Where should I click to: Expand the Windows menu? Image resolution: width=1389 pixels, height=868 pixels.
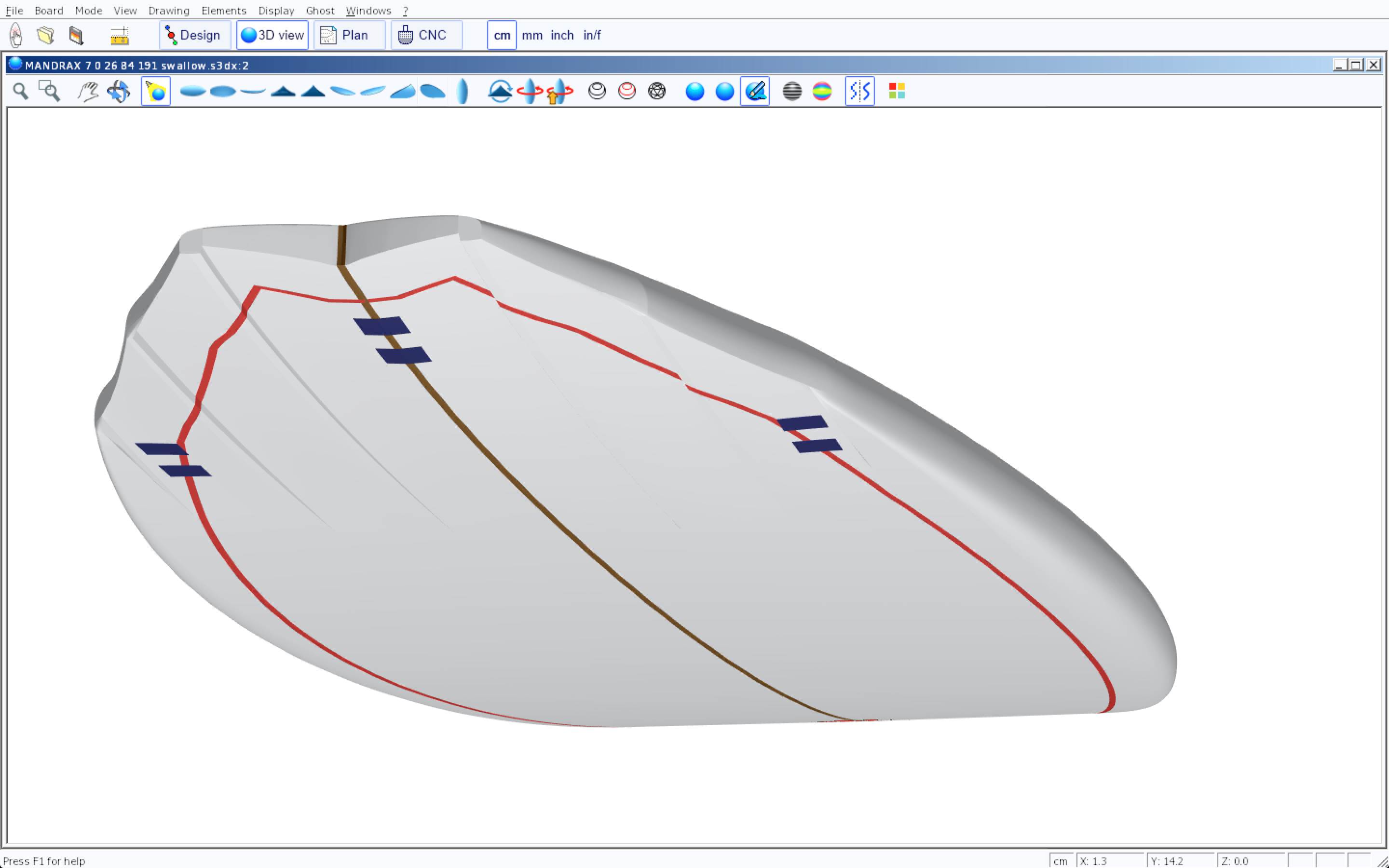(x=368, y=10)
